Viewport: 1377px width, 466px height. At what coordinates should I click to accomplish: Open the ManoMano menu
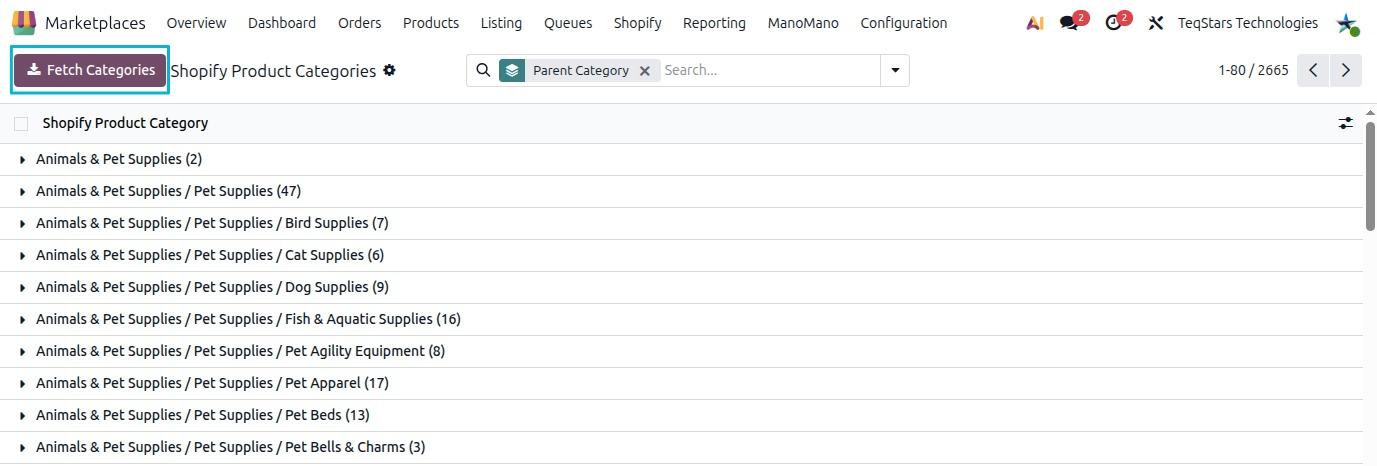pos(803,23)
